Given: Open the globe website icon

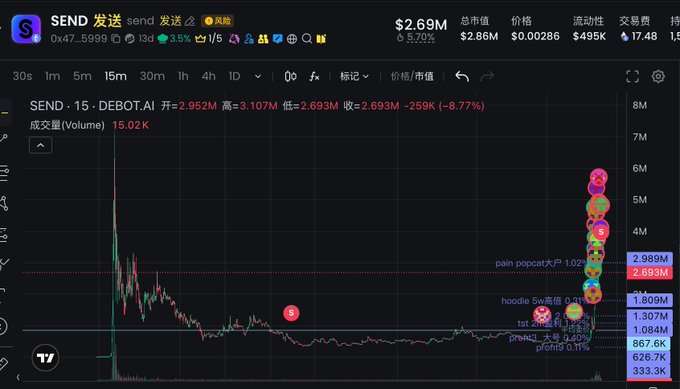Looking at the screenshot, I should [x=292, y=39].
